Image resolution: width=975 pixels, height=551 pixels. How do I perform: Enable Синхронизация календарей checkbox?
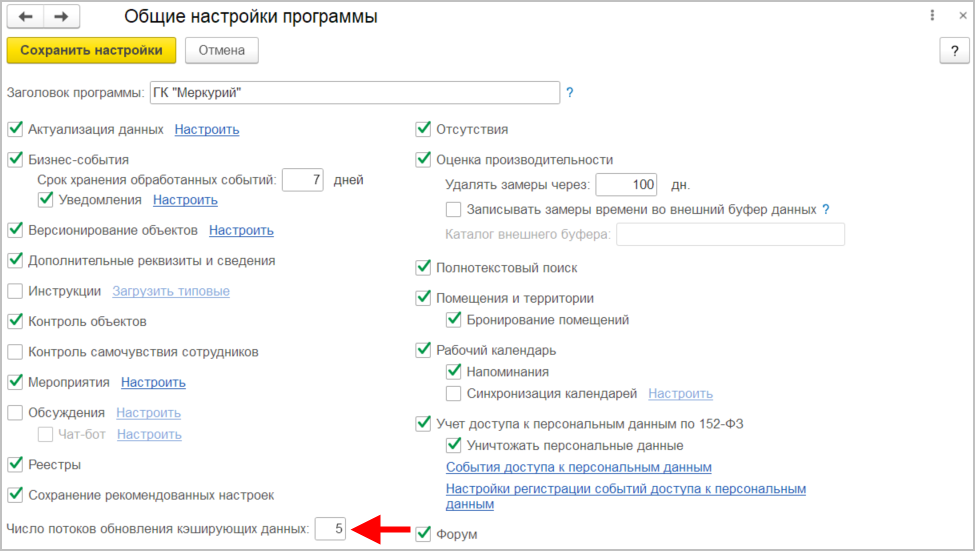point(453,394)
